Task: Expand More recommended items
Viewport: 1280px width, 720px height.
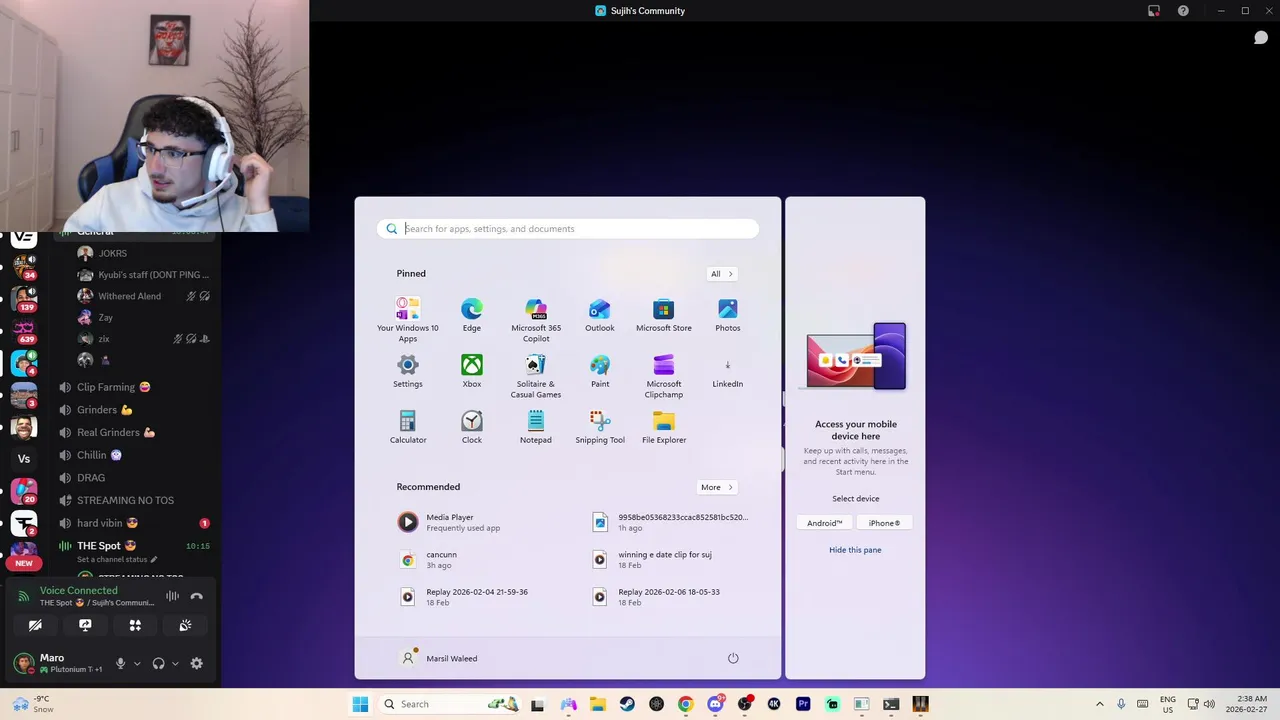Action: 717,487
